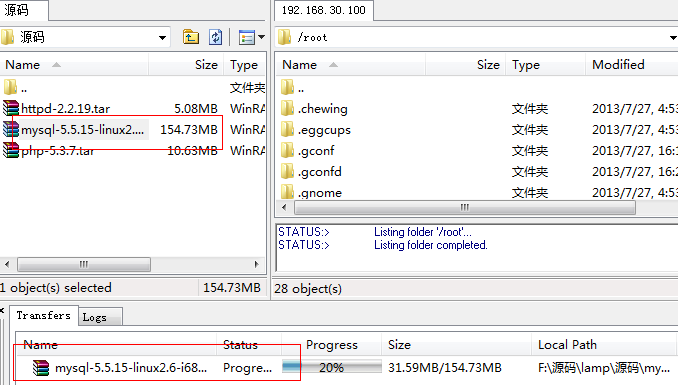Screen dimensions: 678x385
Task: Go up one folder in local pane toolbar
Action: 191,37
